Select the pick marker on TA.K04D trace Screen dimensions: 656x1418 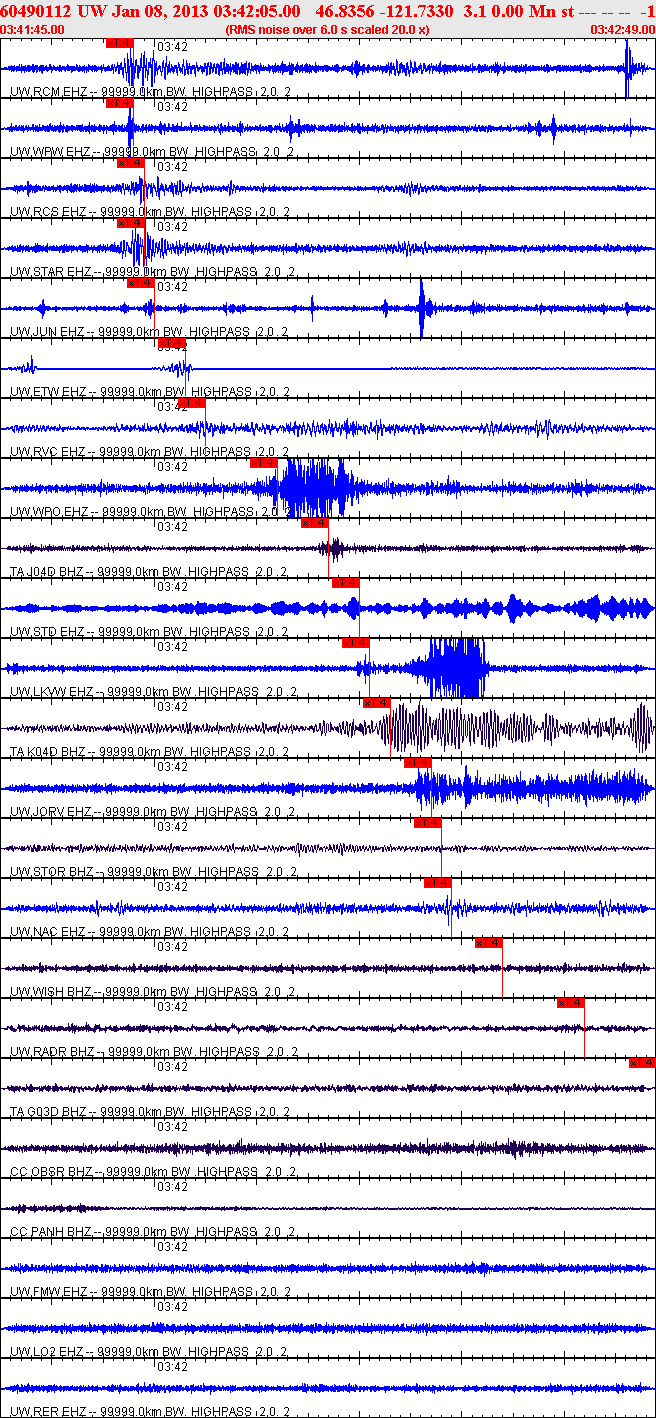pyautogui.click(x=376, y=703)
